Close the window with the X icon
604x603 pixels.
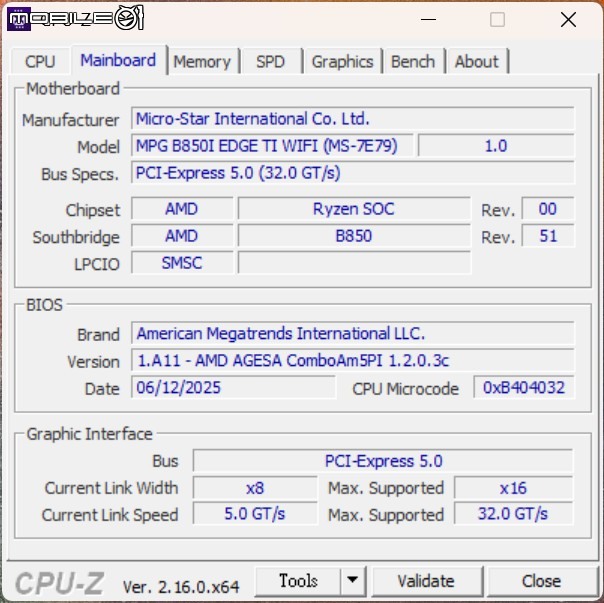[568, 19]
